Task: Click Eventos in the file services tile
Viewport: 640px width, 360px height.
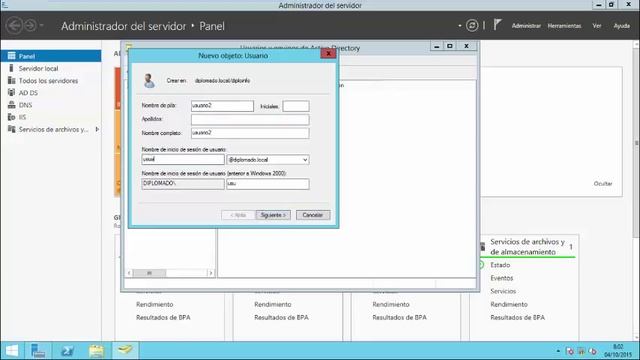Action: (502, 278)
